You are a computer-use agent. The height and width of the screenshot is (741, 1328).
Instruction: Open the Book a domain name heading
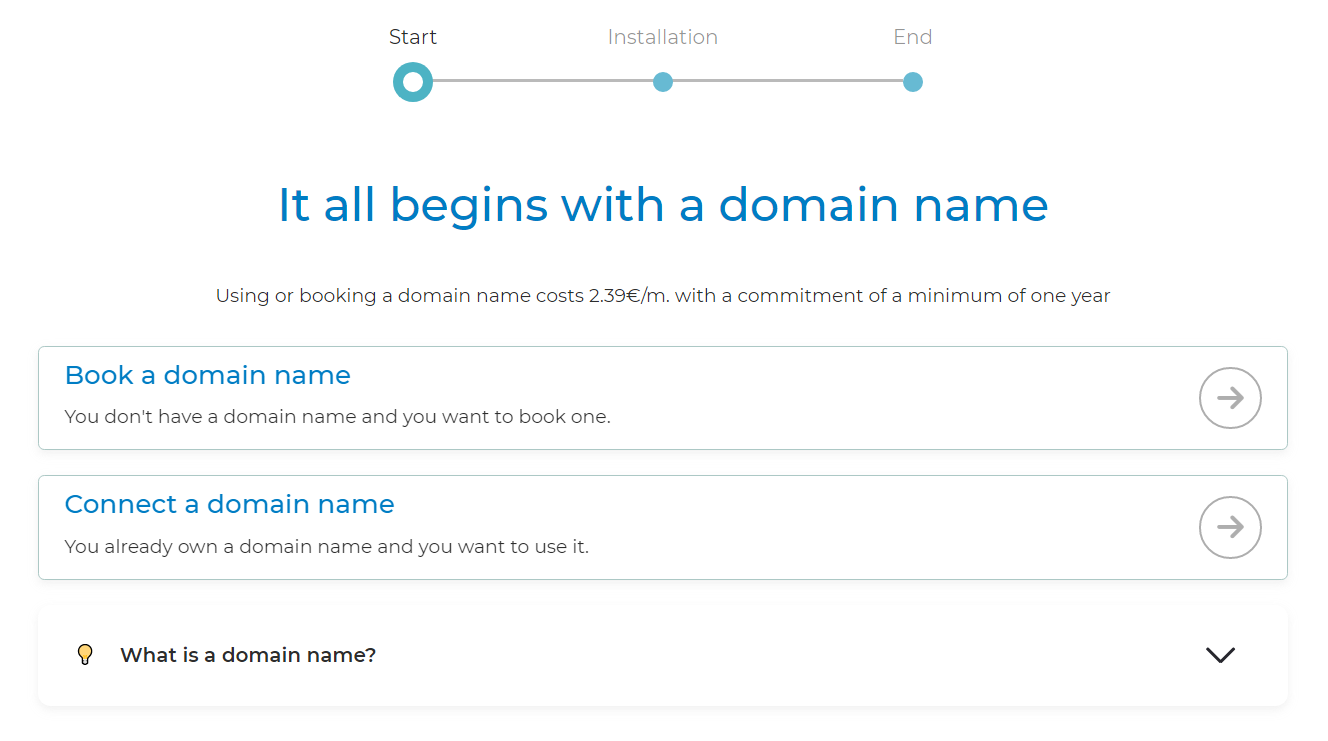[208, 375]
